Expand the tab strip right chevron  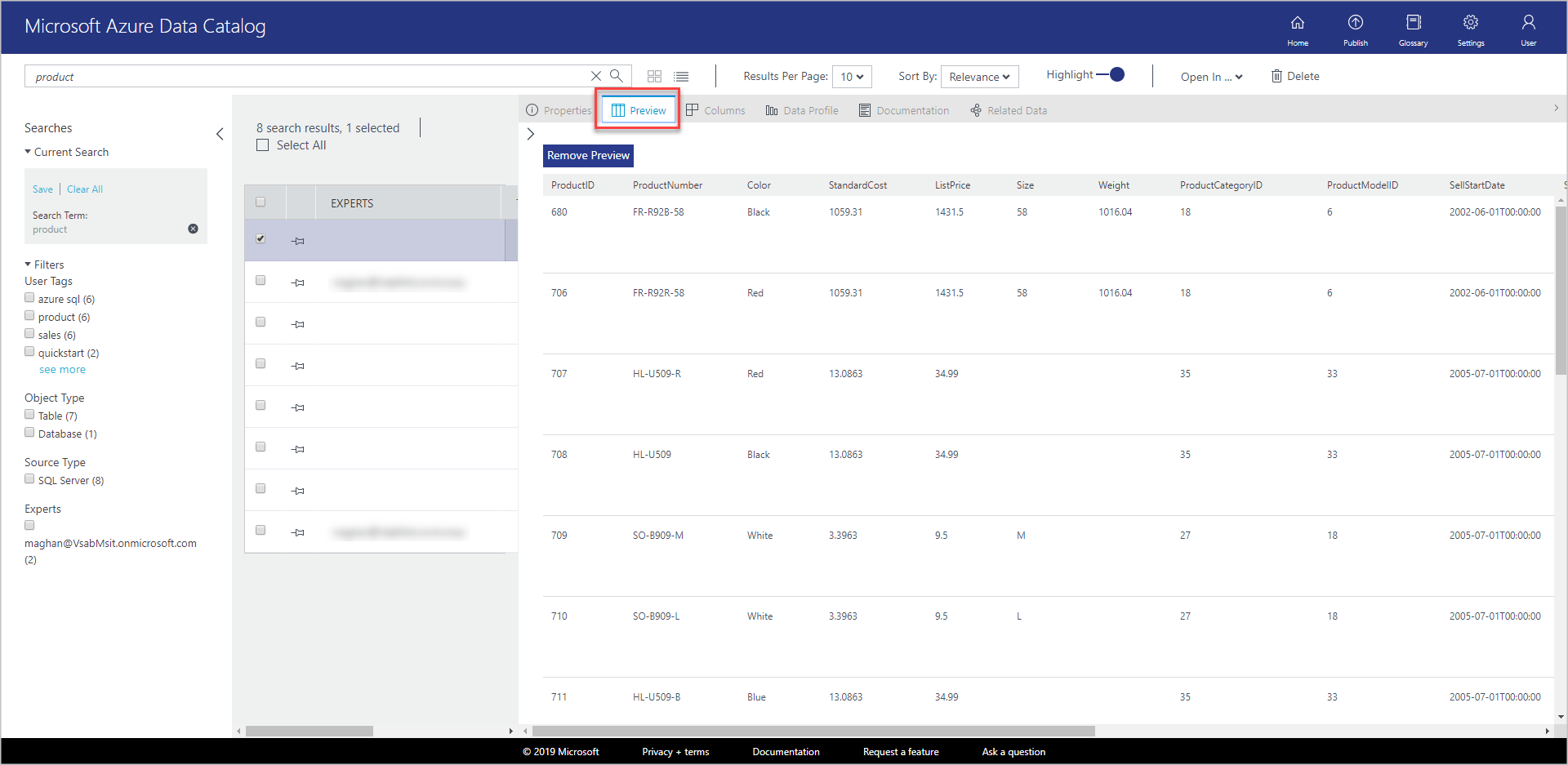click(x=1556, y=108)
